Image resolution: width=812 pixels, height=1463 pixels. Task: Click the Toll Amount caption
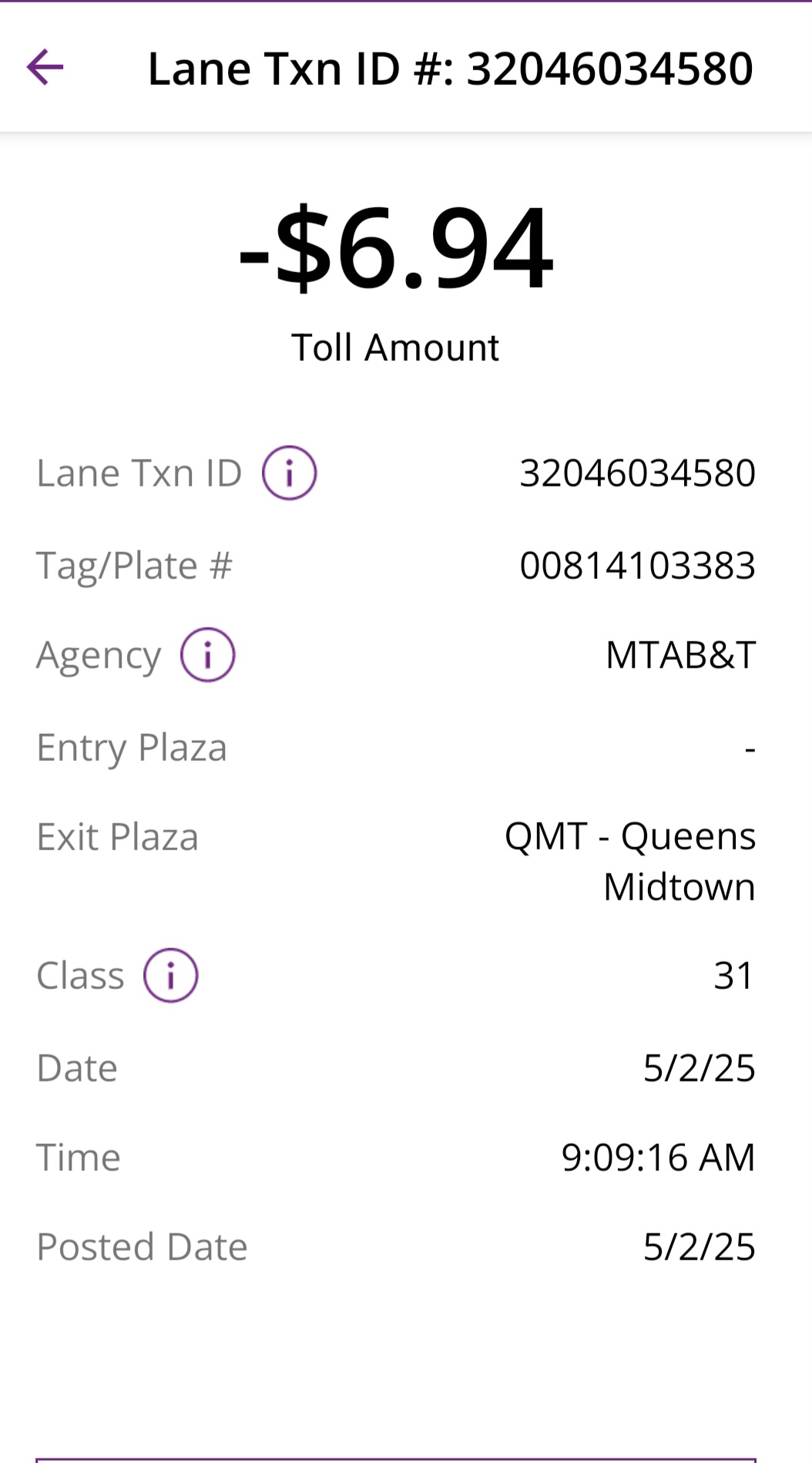click(x=395, y=348)
